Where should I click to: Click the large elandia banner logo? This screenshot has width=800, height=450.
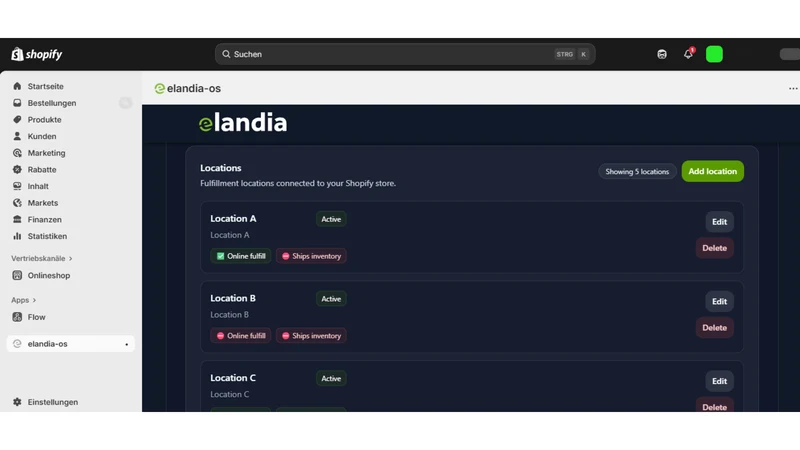pyautogui.click(x=243, y=123)
